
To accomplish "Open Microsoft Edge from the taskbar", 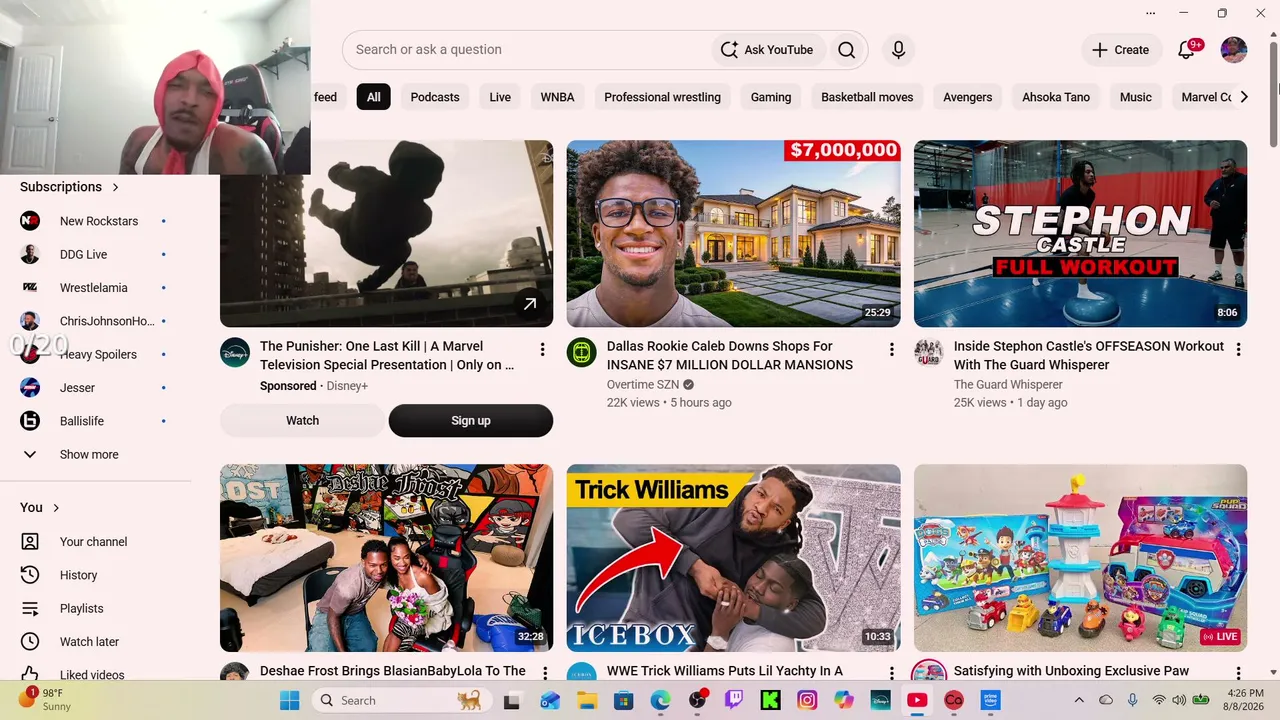I will pos(660,700).
